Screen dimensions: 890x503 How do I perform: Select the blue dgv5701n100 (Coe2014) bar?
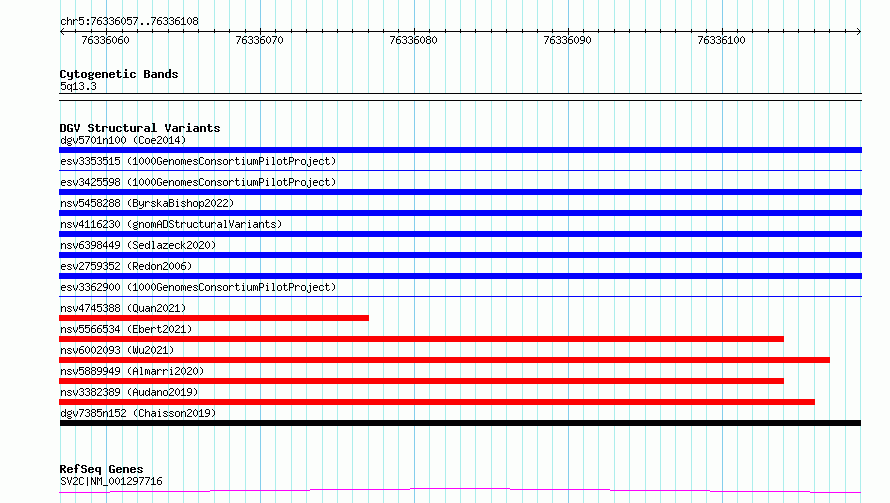point(460,150)
